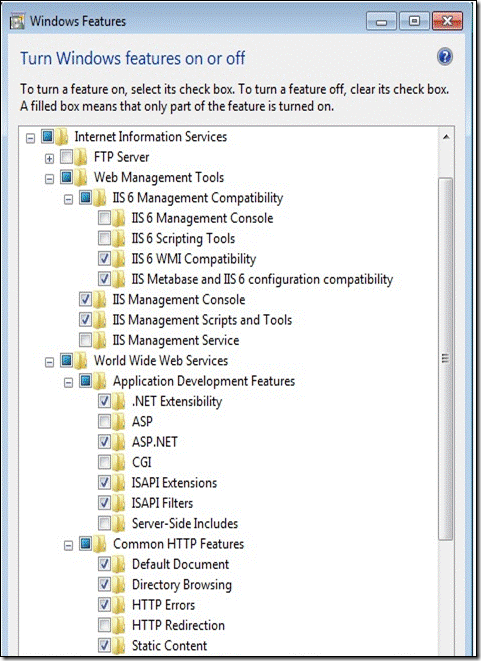Image resolution: width=481 pixels, height=661 pixels.
Task: Click the IIS 6 Management Console folder icon
Action: point(118,218)
